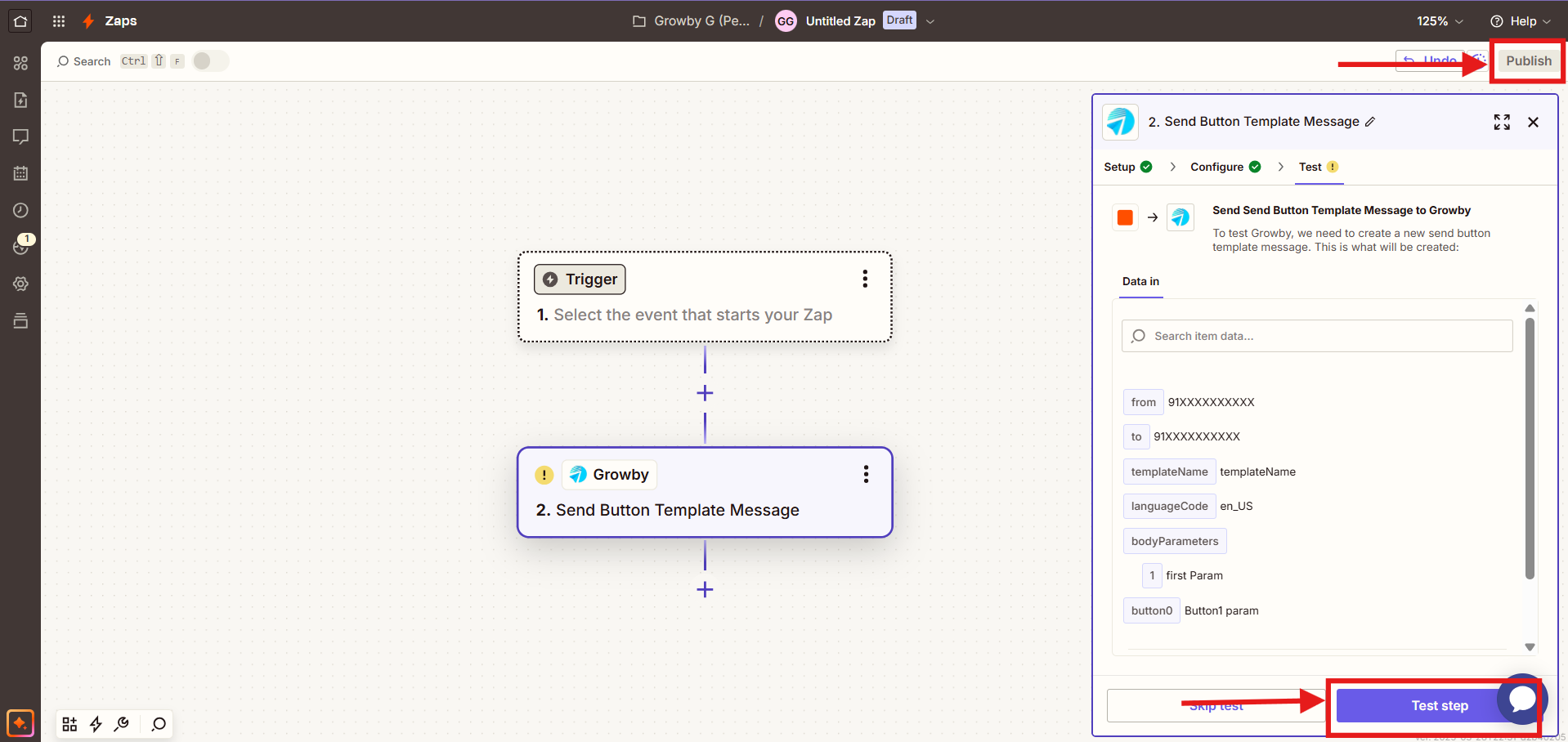Open the apps grid menu icon
The height and width of the screenshot is (742, 1568).
(x=59, y=21)
